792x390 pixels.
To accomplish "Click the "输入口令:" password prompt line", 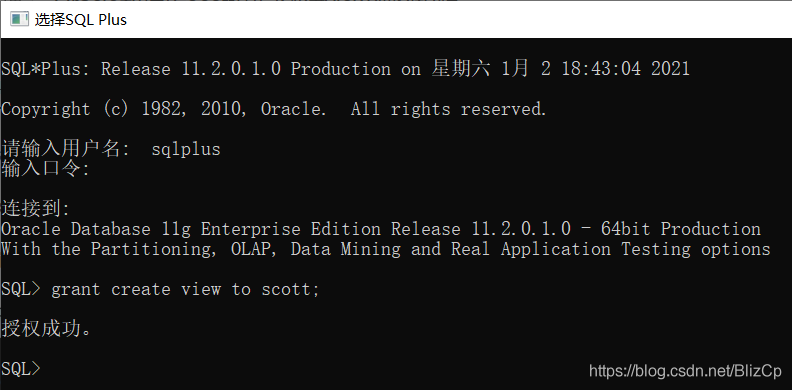I will click(45, 168).
